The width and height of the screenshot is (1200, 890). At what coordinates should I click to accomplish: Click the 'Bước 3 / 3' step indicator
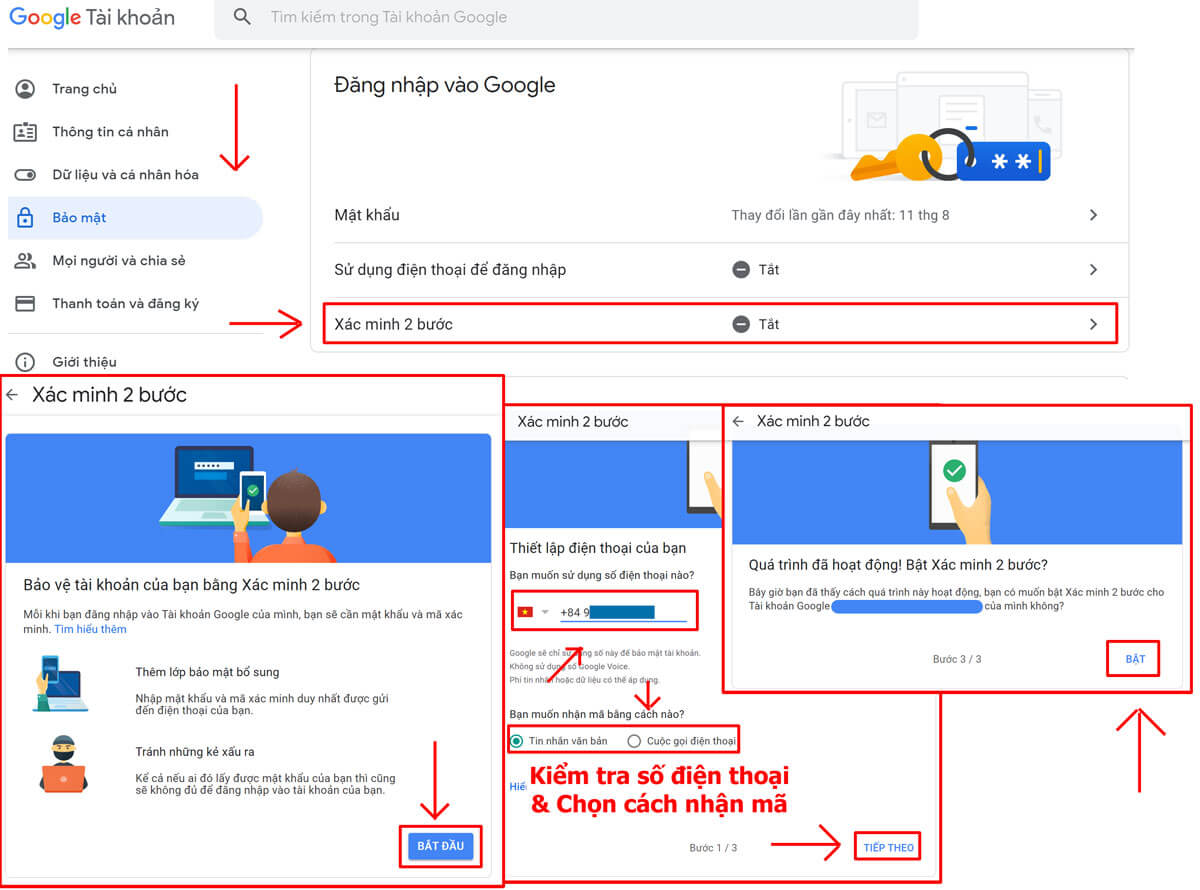[957, 660]
